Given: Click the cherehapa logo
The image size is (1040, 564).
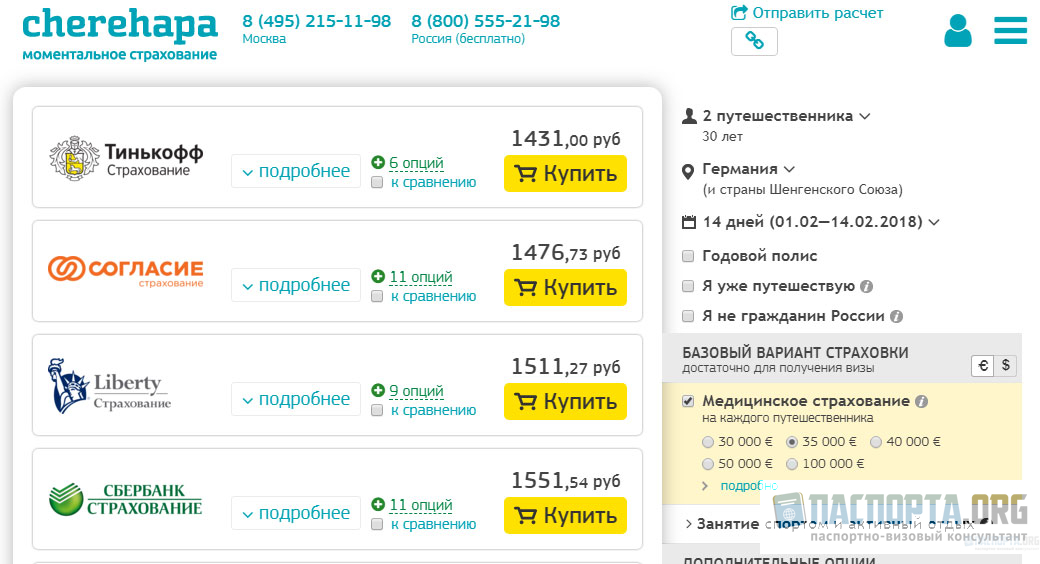Looking at the screenshot, I should click(120, 35).
